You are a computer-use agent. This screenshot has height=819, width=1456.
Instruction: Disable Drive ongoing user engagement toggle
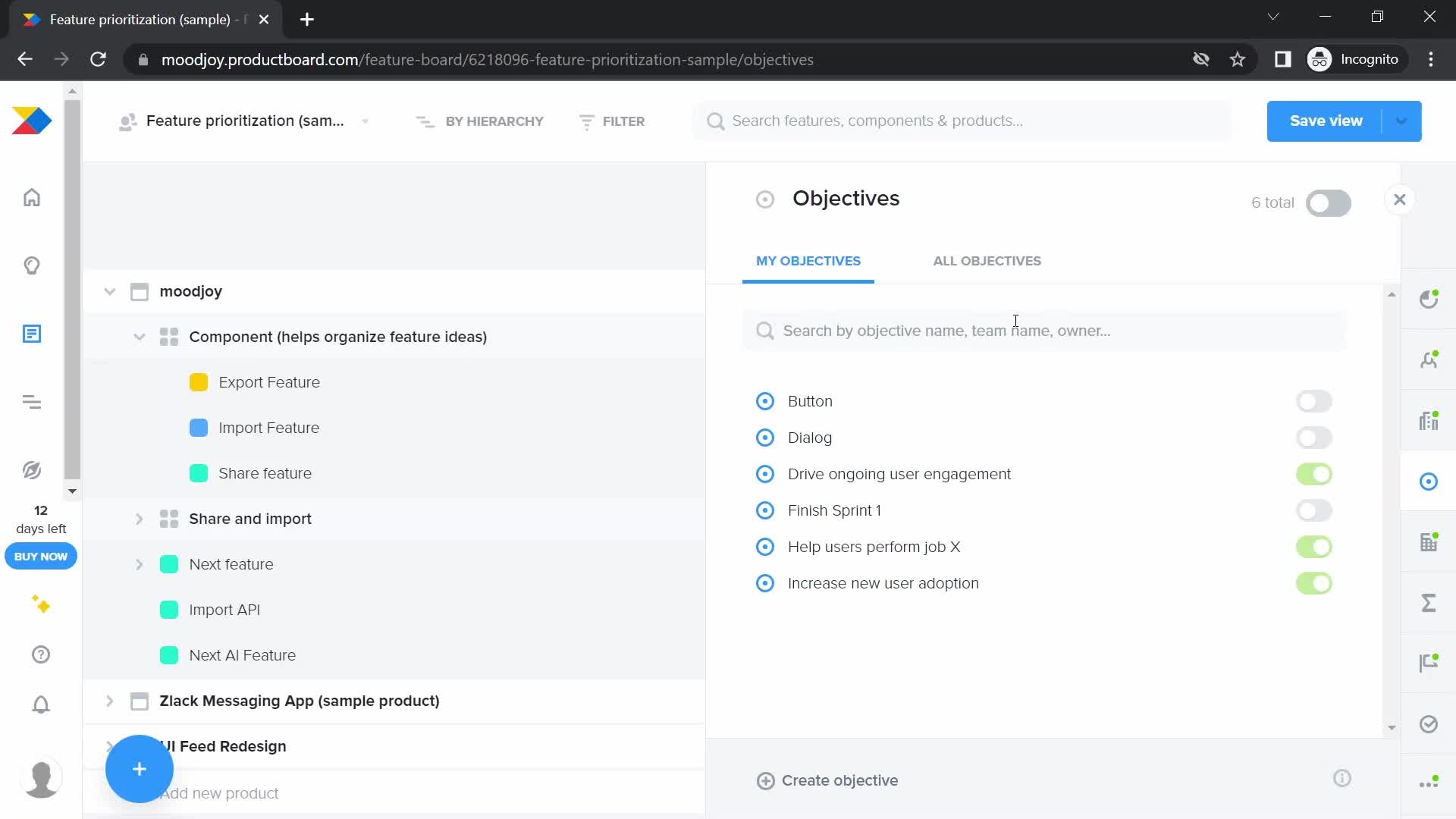[1314, 474]
